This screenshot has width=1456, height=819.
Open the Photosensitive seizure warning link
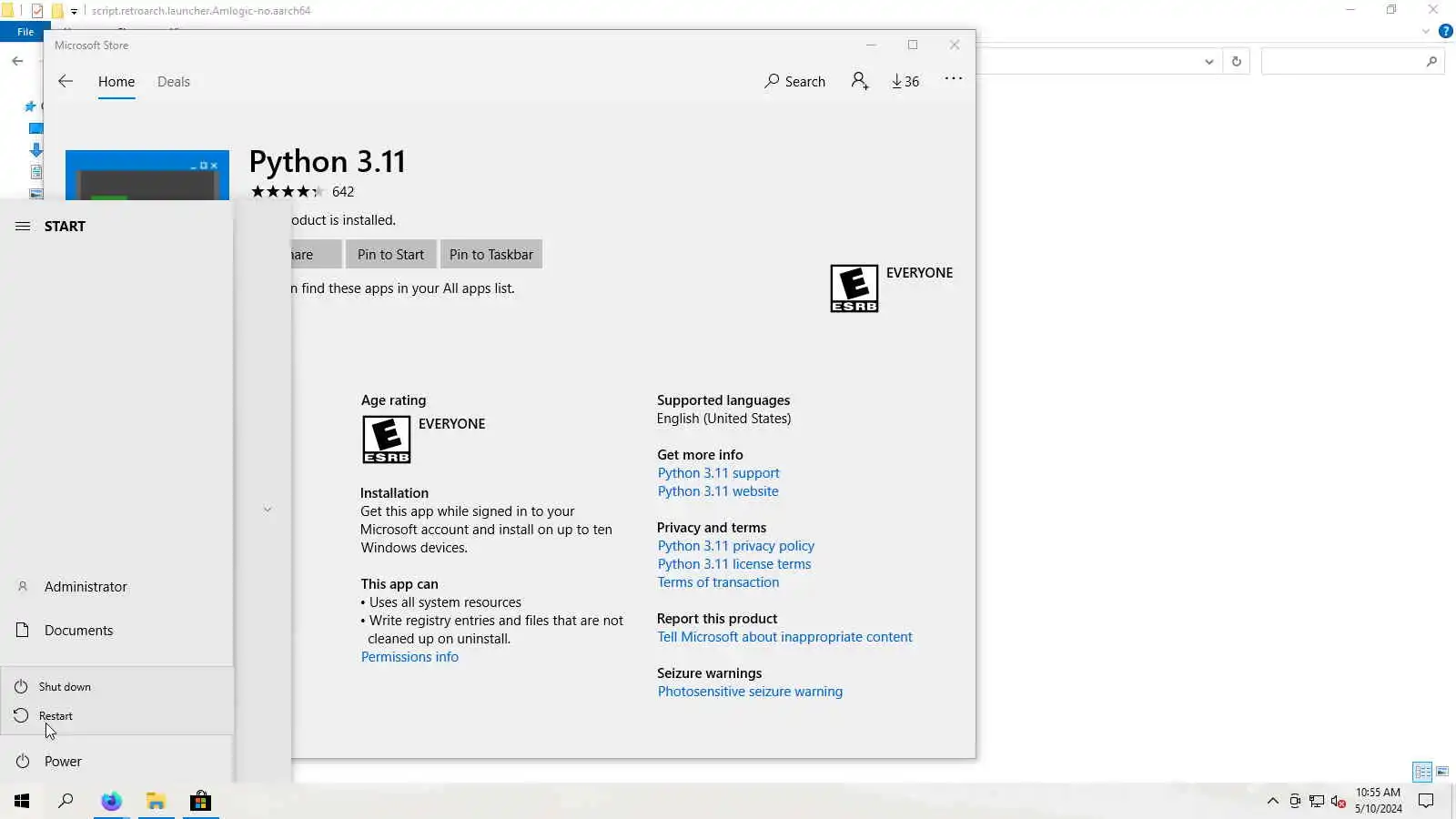click(750, 692)
